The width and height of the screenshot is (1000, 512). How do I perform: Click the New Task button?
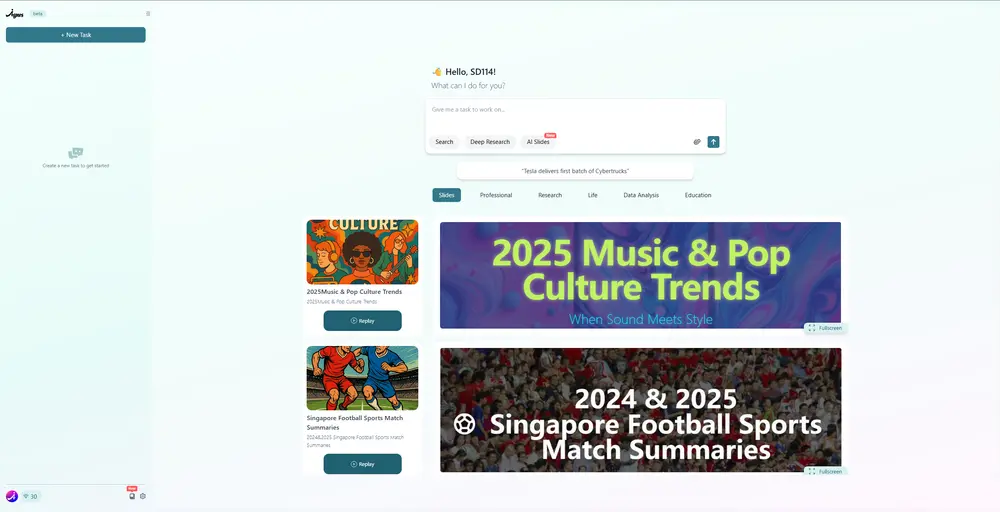click(76, 35)
